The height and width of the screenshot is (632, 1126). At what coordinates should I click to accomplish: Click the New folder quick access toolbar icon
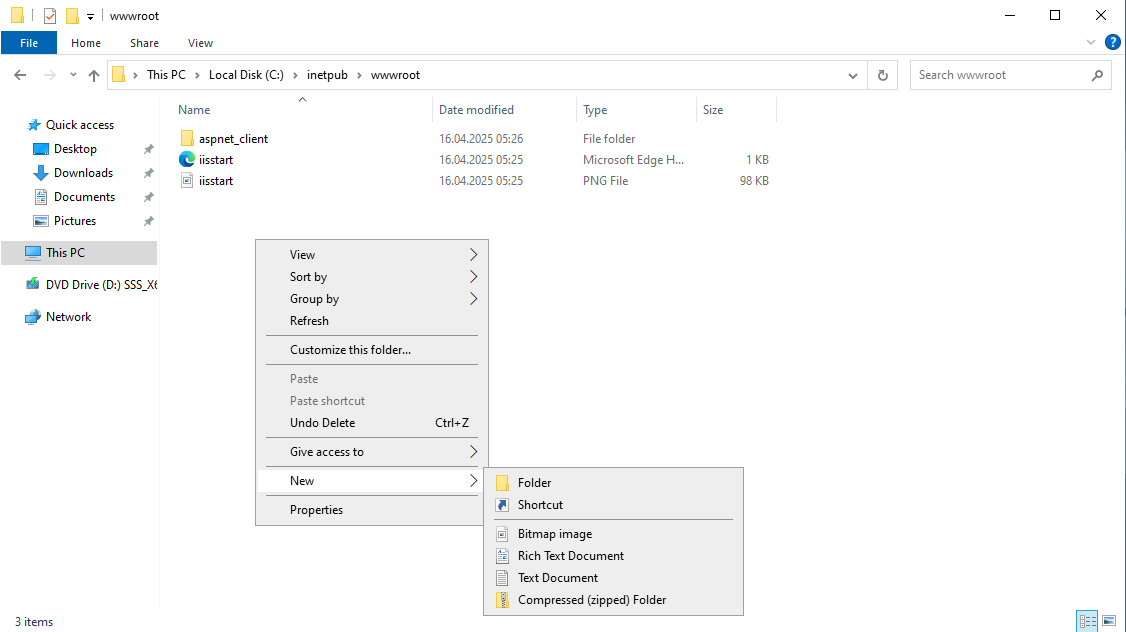click(72, 15)
